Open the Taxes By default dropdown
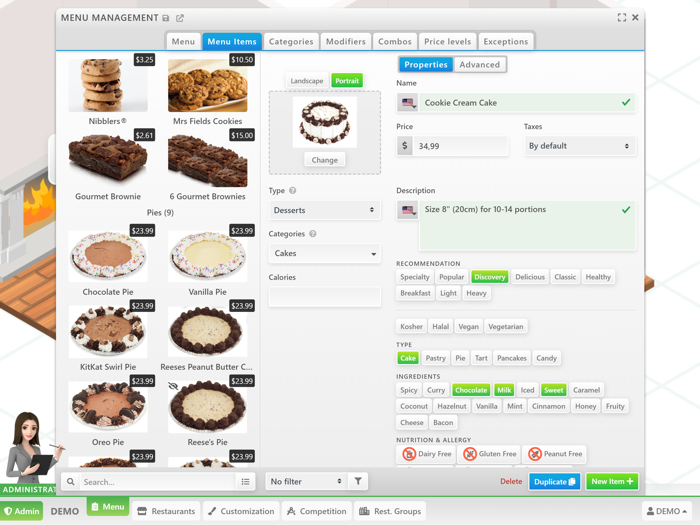Screen dimensions: 700x525 coord(579,146)
